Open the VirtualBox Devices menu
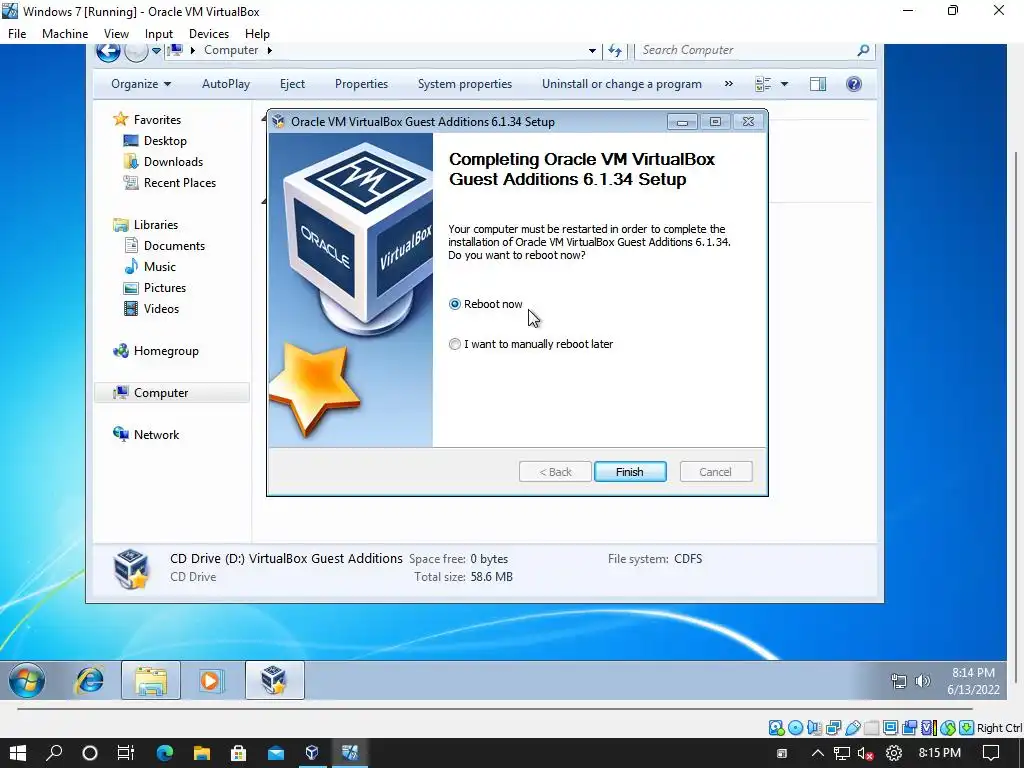Screen dimensions: 1024x768 point(209,34)
